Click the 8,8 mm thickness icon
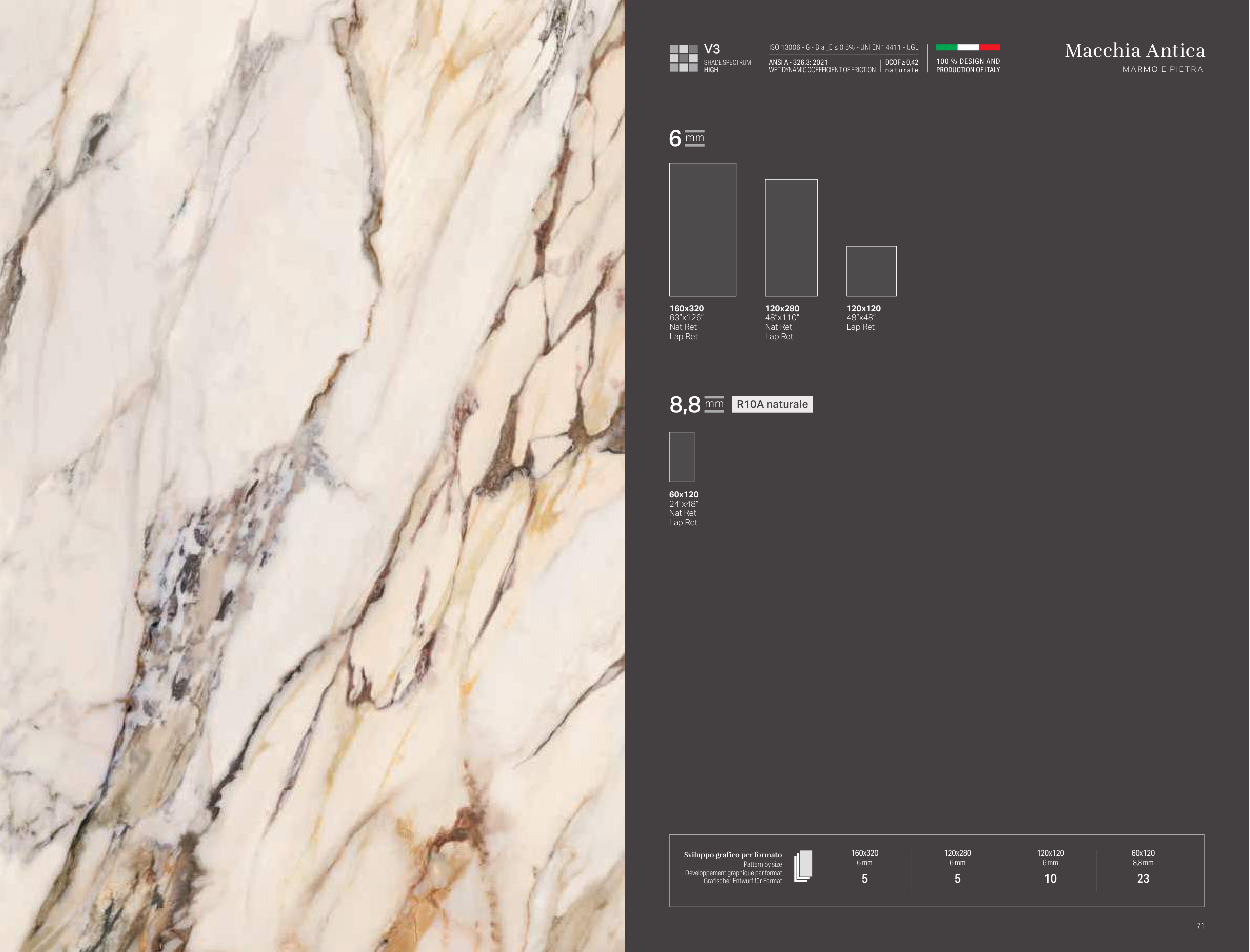 pos(714,404)
